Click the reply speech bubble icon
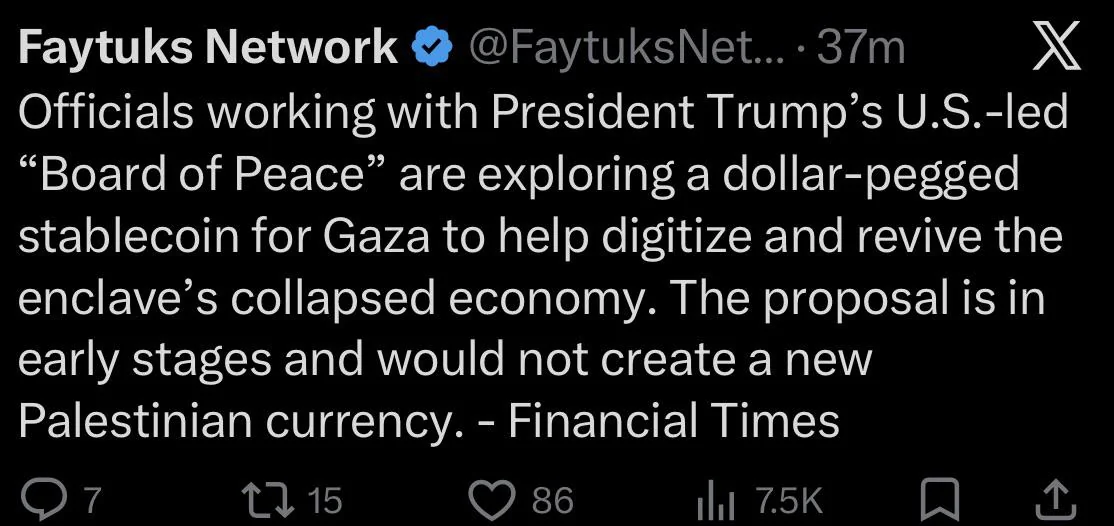This screenshot has width=1114, height=526. (x=42, y=497)
